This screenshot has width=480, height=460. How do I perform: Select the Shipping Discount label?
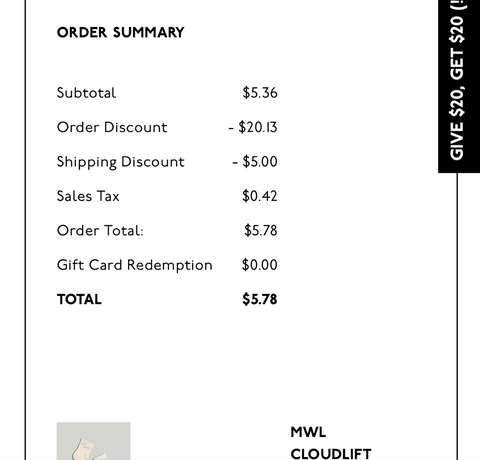pyautogui.click(x=120, y=162)
